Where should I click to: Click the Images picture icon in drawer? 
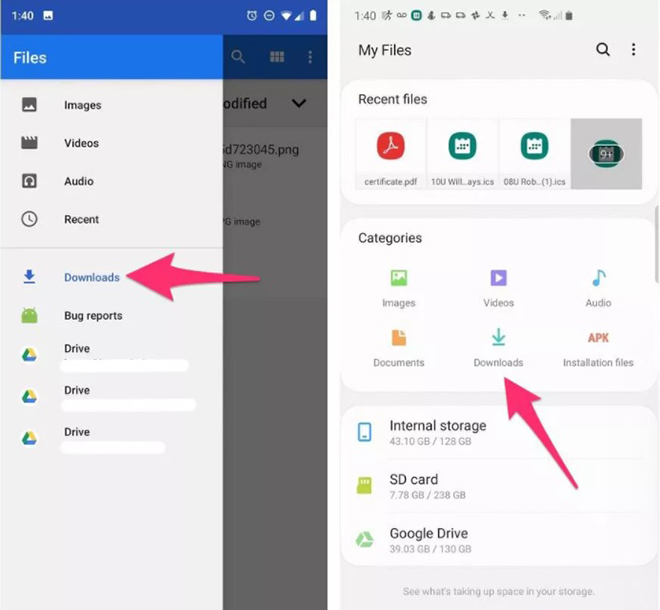click(29, 104)
